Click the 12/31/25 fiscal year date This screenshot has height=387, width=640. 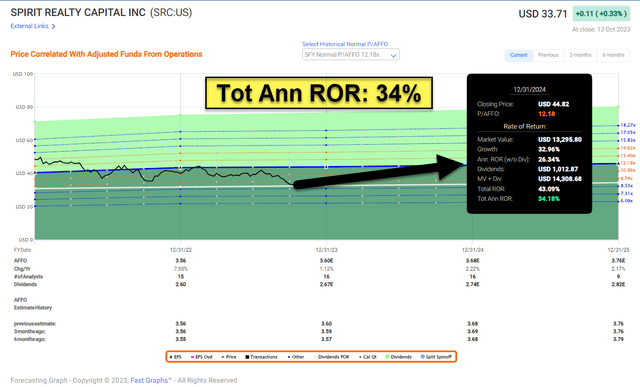618,249
